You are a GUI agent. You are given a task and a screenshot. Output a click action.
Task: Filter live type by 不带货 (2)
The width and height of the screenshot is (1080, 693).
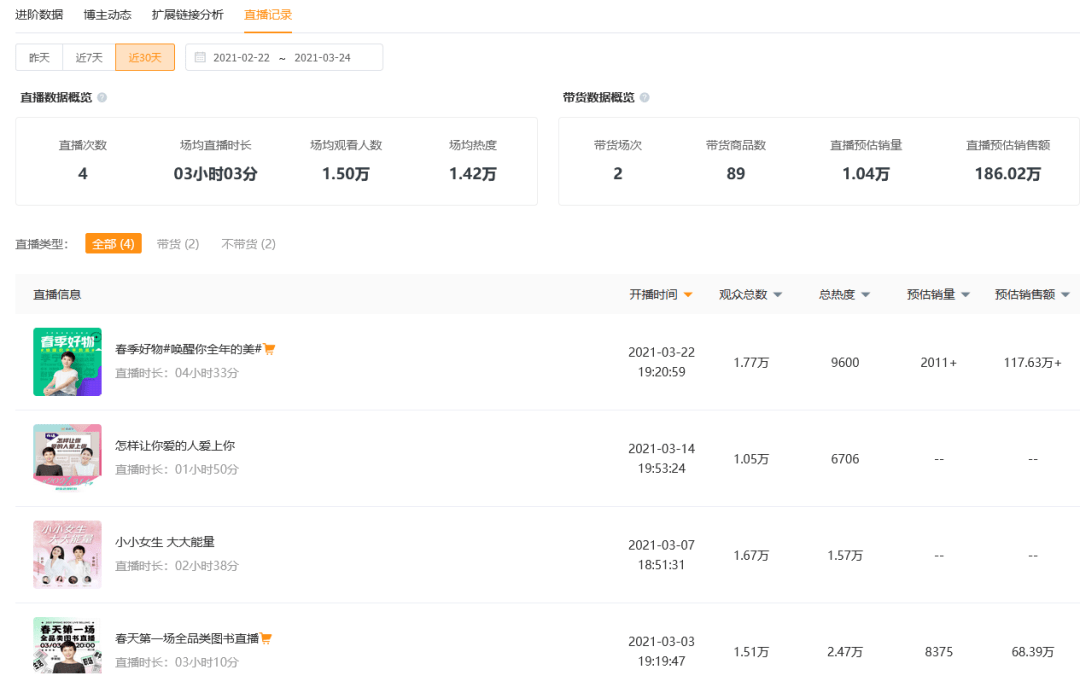pos(249,244)
